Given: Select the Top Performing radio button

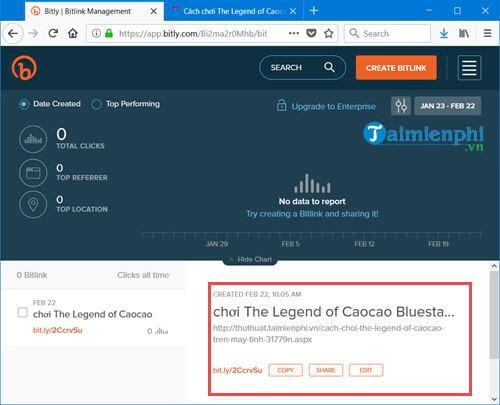Looking at the screenshot, I should click(x=96, y=104).
